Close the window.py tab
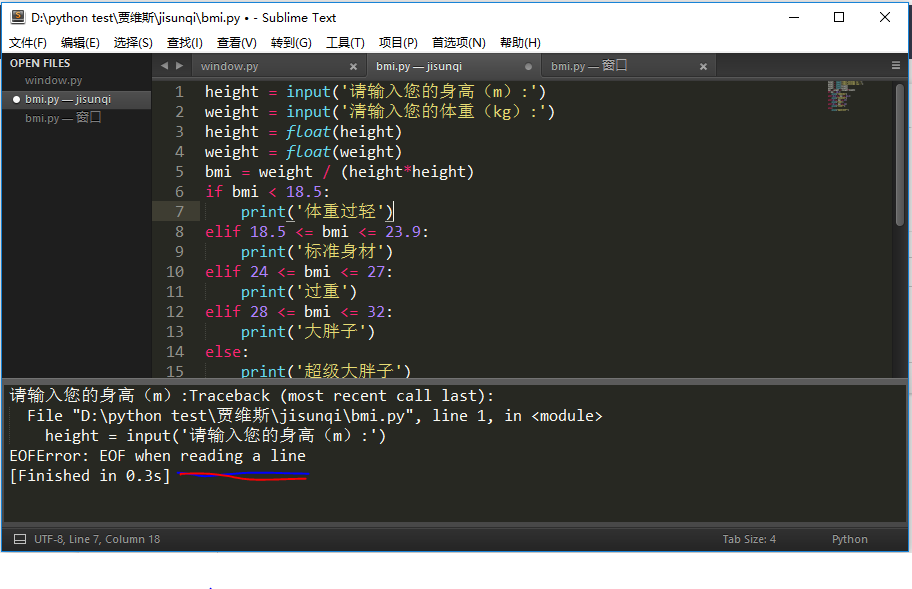The image size is (912, 589). coord(353,67)
